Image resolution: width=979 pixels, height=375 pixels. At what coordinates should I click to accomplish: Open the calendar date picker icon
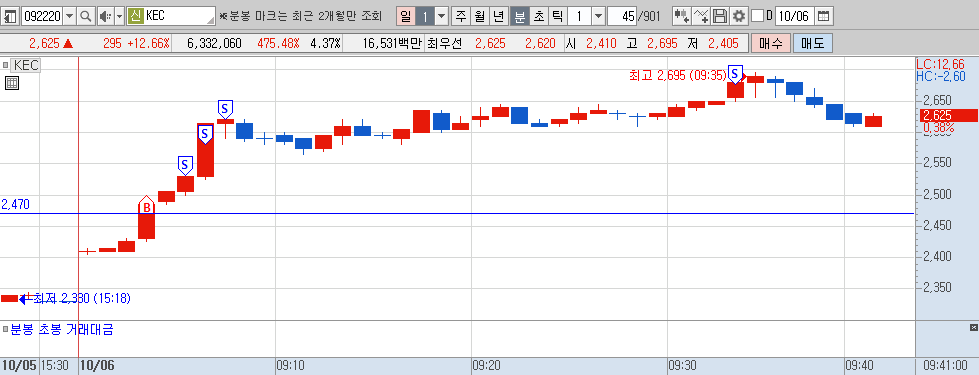point(824,16)
